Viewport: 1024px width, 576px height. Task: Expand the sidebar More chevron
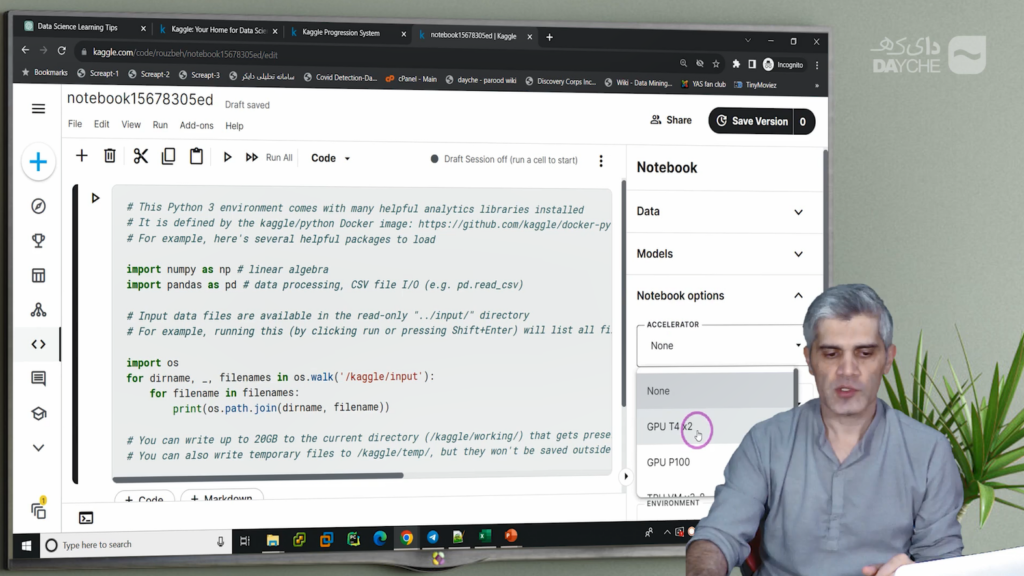tap(39, 448)
